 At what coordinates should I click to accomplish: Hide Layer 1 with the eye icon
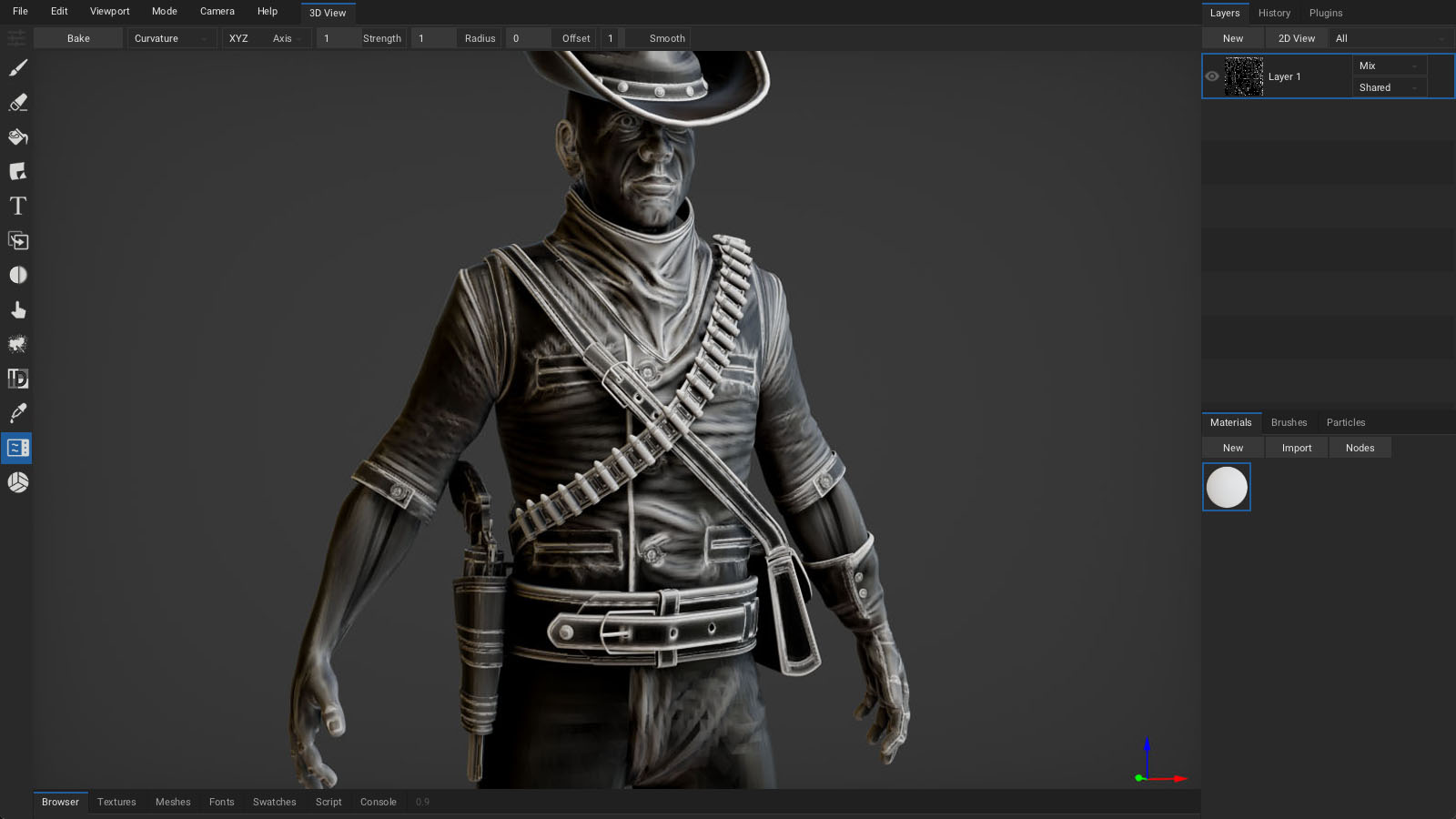1212,76
